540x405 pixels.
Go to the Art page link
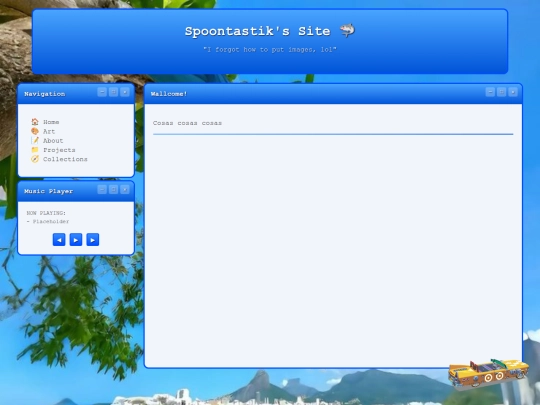click(49, 132)
